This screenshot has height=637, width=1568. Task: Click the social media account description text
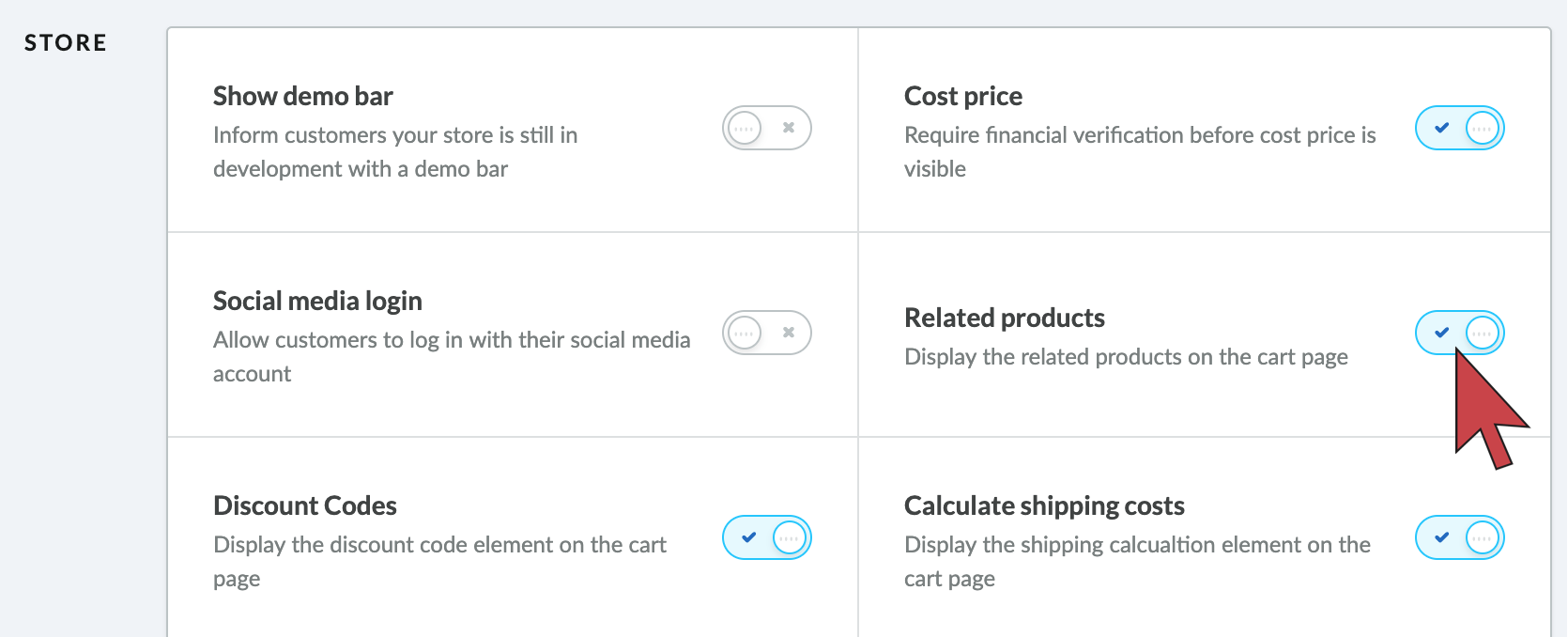[452, 357]
